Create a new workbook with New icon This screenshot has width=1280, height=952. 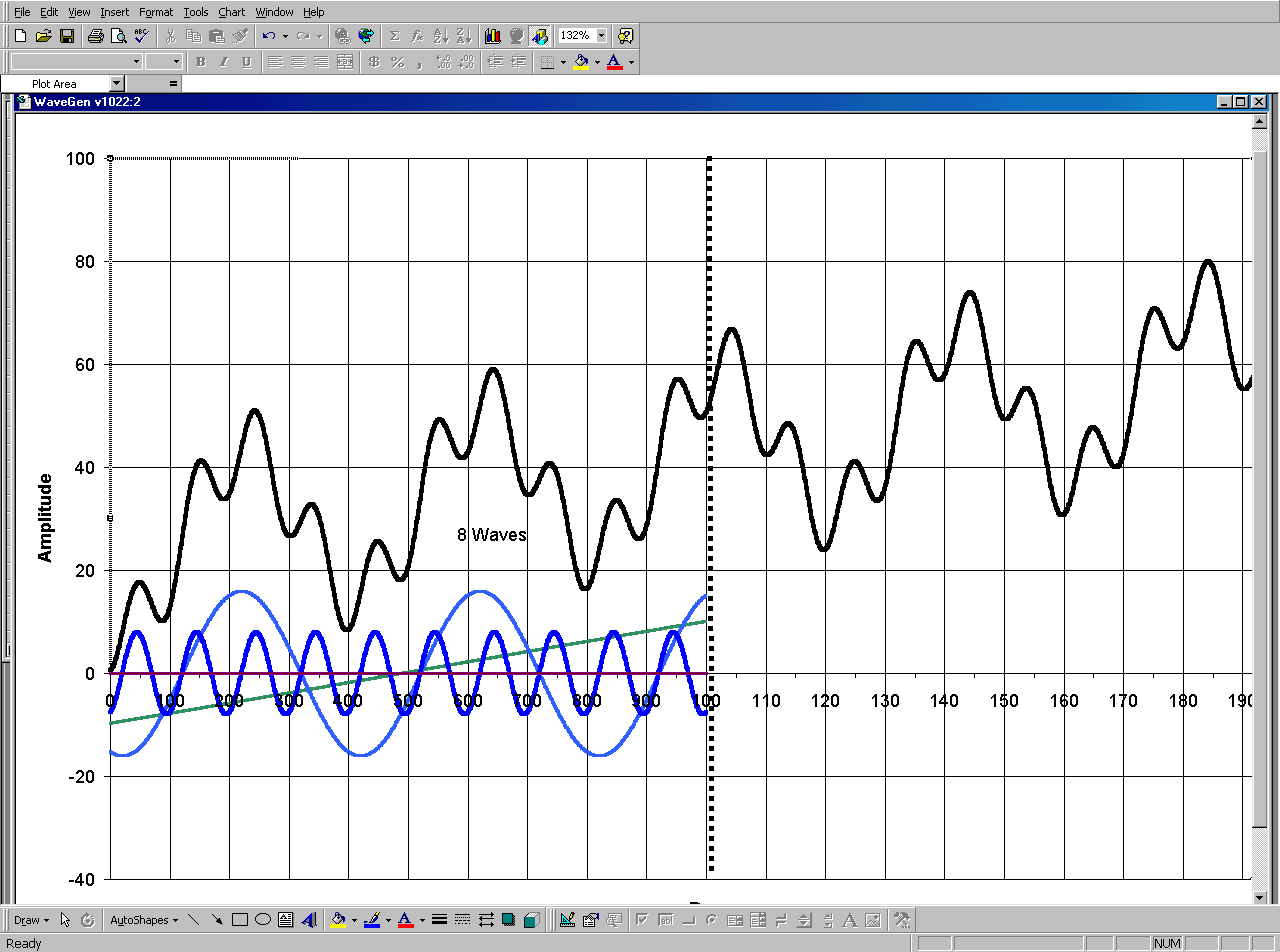(20, 36)
